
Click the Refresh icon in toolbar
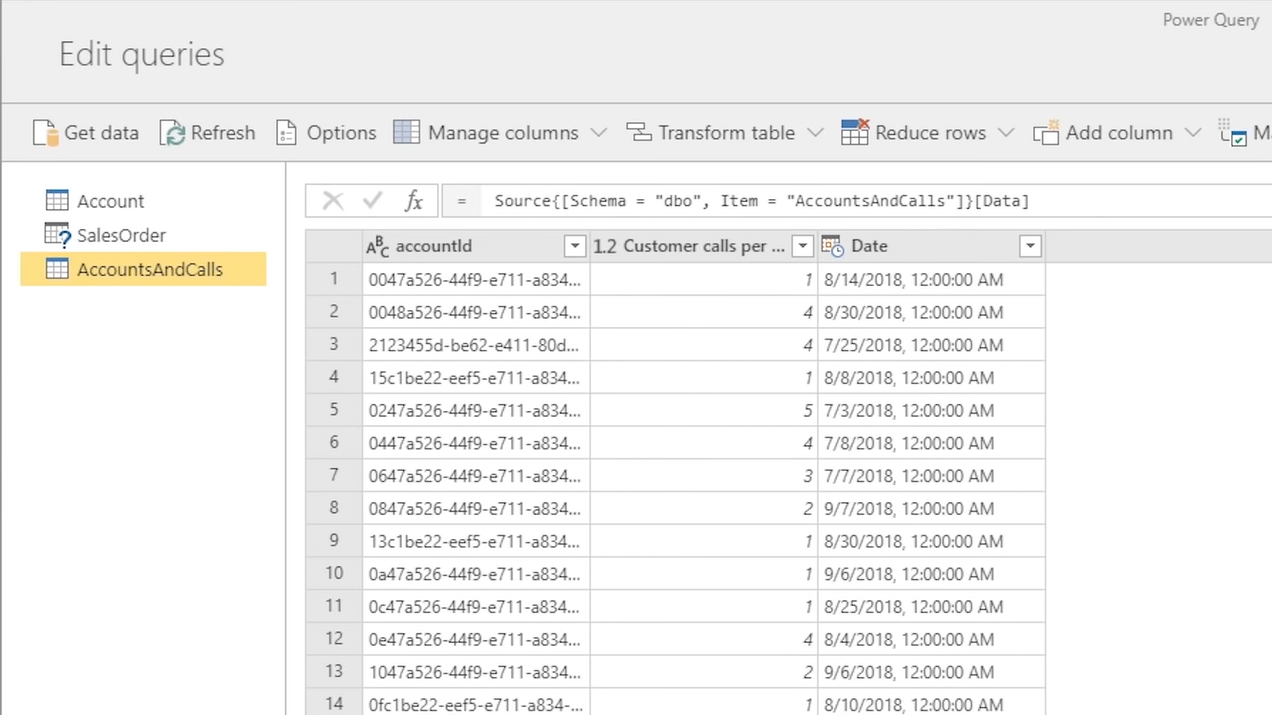tap(172, 133)
